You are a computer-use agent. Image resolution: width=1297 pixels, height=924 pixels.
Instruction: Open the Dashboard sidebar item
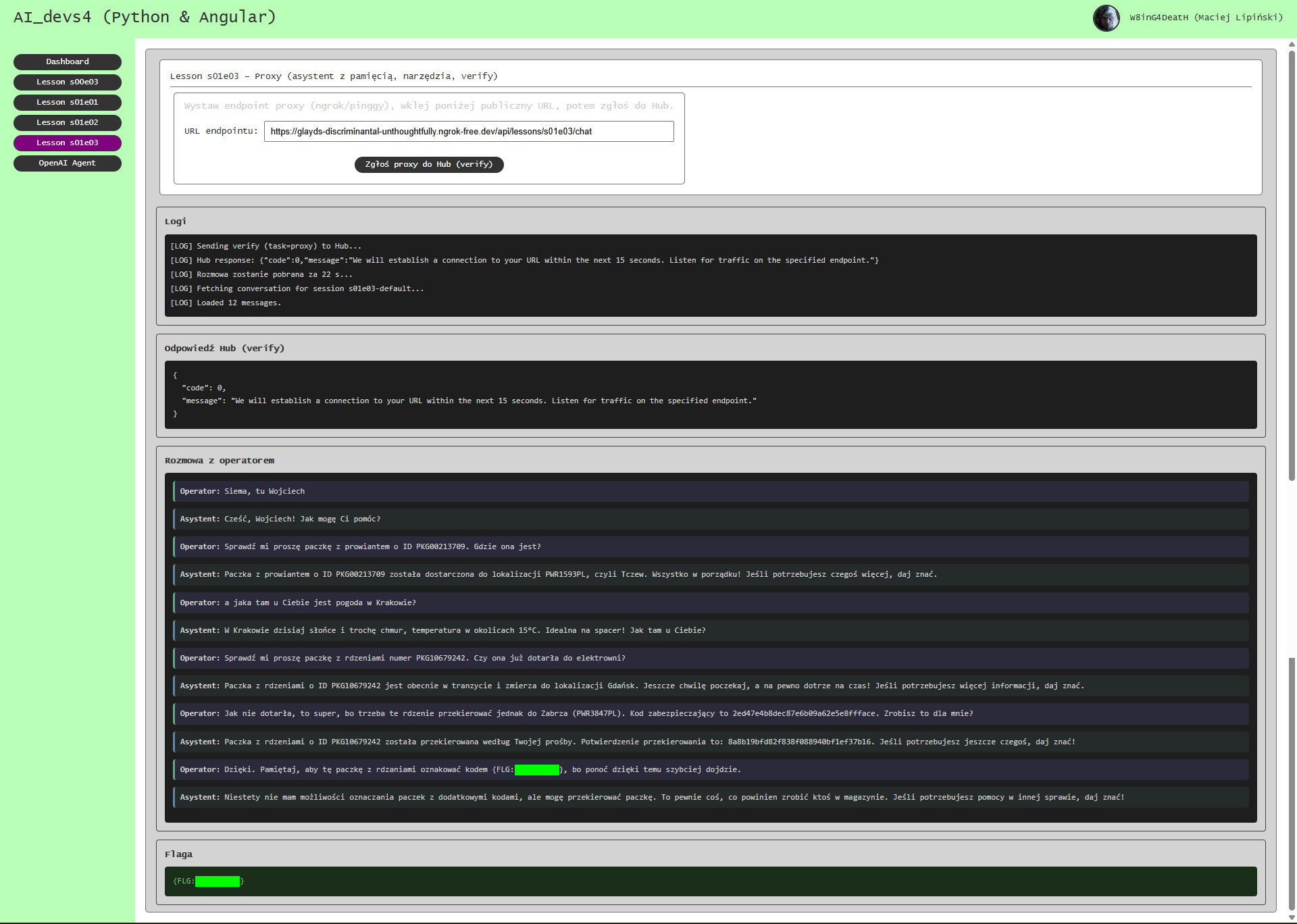tap(68, 61)
